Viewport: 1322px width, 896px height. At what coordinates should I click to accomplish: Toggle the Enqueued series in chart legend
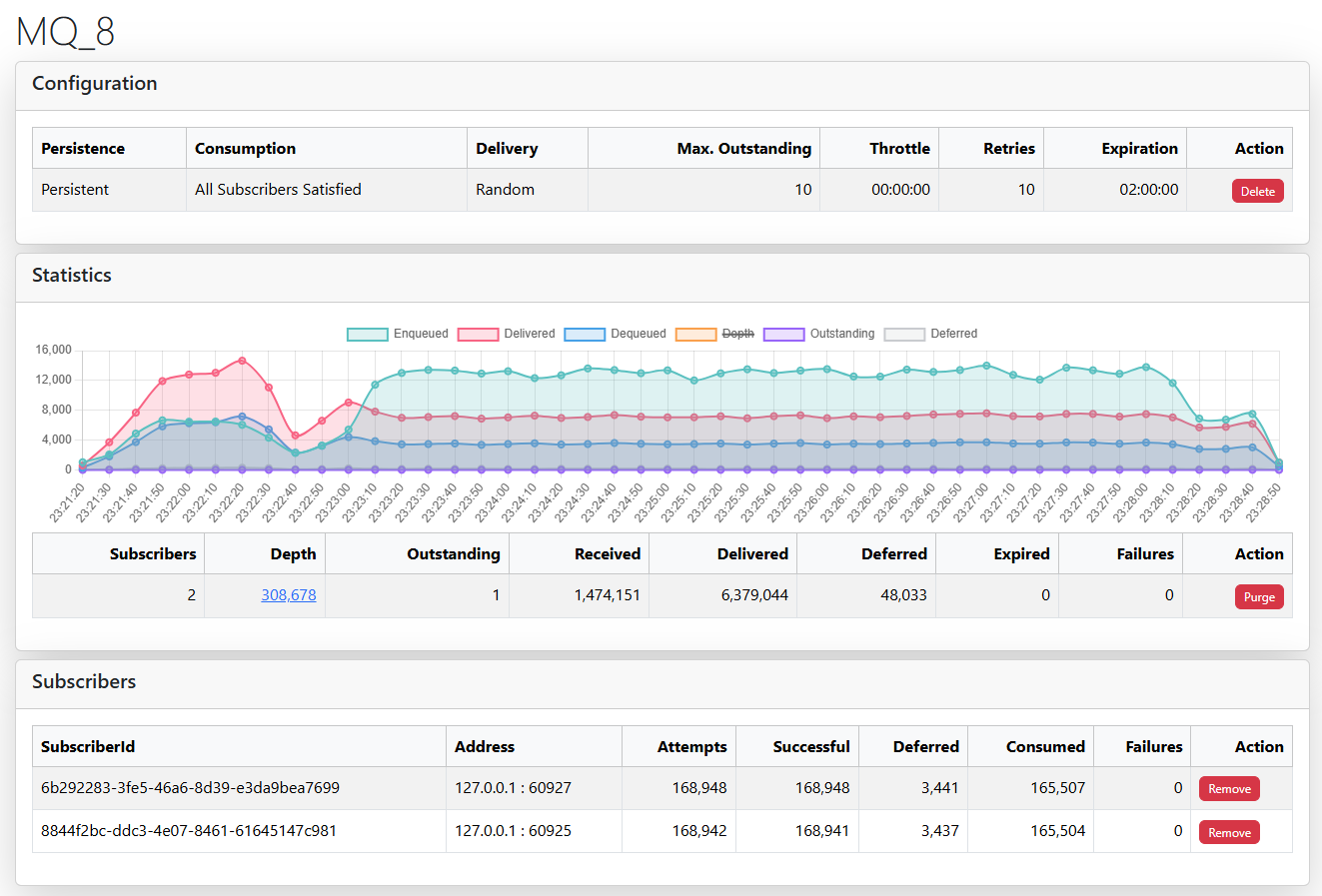pyautogui.click(x=398, y=334)
